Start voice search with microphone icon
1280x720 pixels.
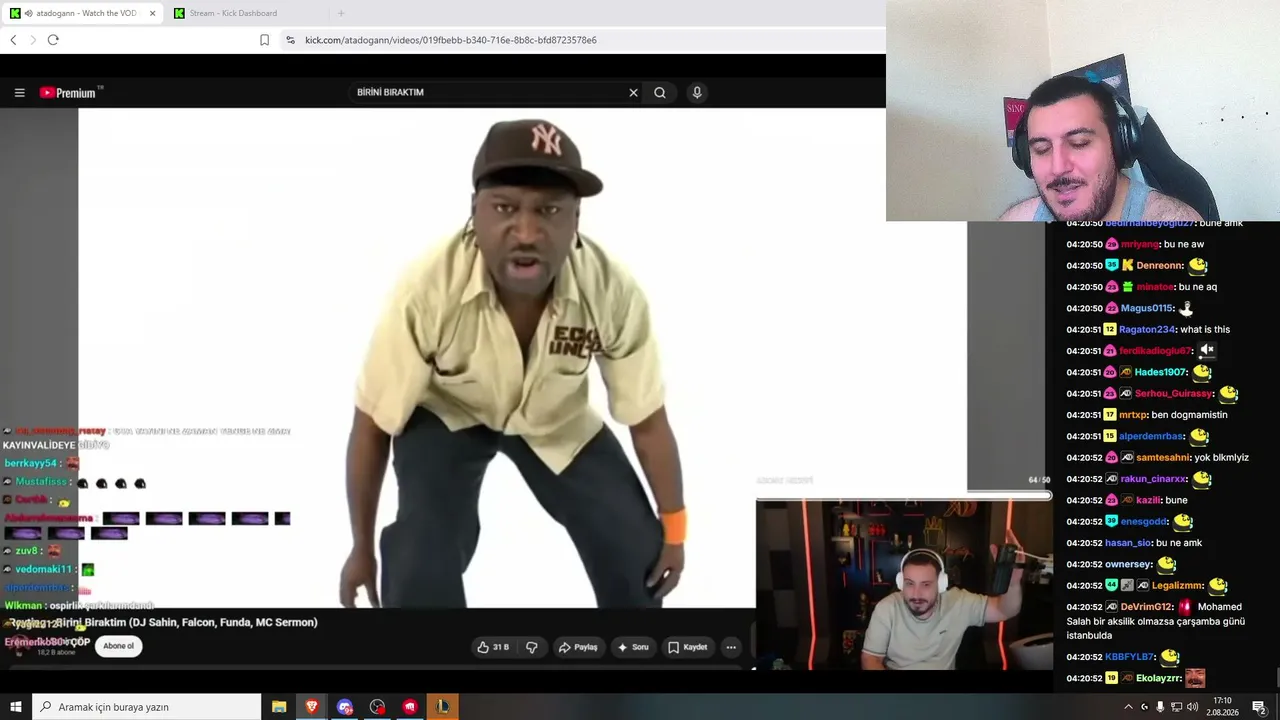click(697, 93)
